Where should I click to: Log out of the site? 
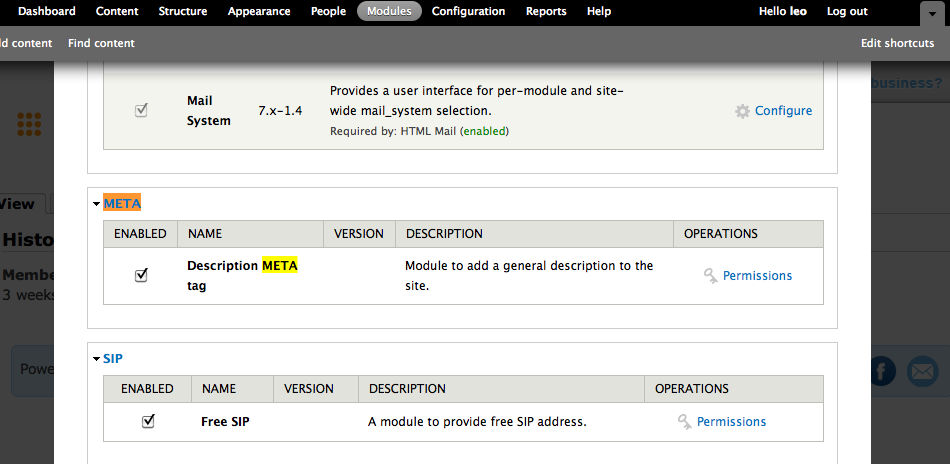coord(847,11)
